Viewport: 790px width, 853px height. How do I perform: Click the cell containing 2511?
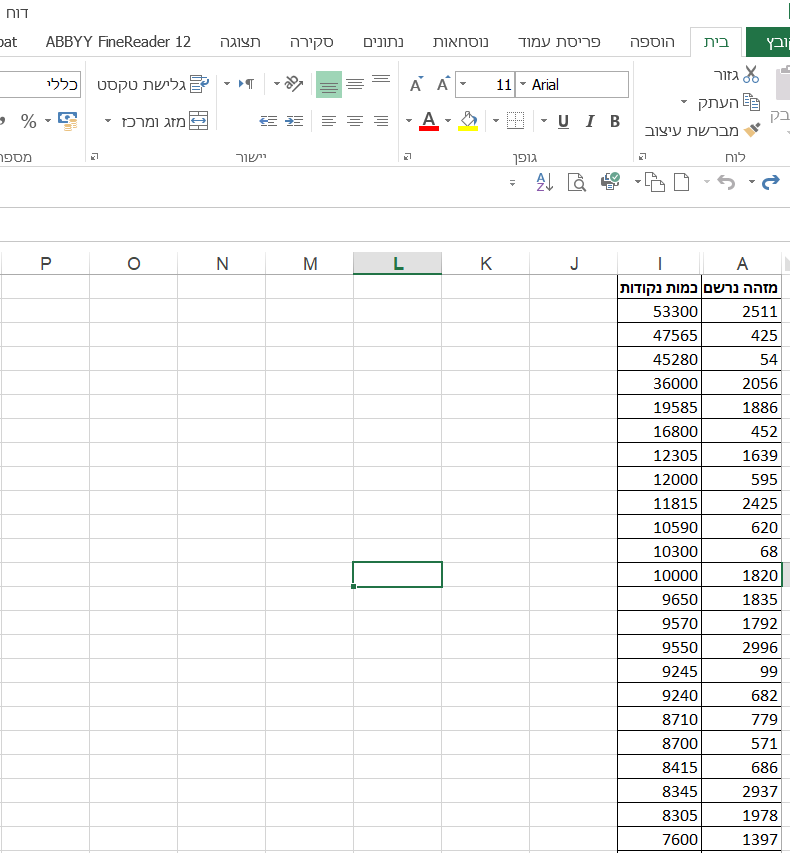(x=742, y=311)
